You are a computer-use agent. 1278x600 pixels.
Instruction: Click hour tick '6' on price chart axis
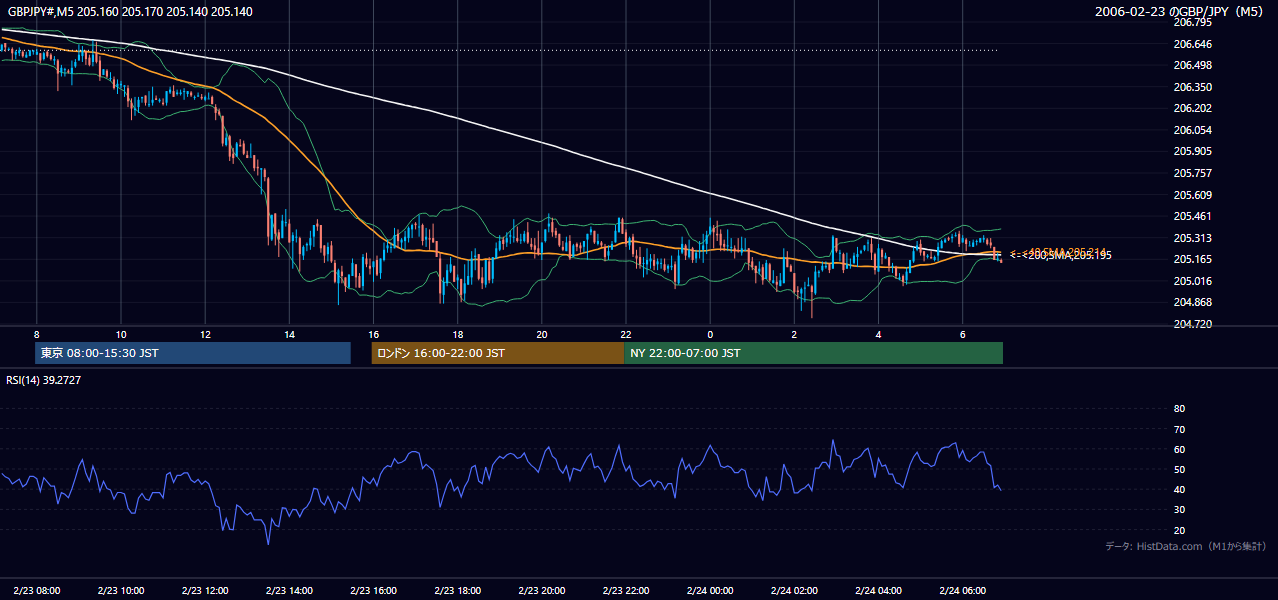pos(962,333)
